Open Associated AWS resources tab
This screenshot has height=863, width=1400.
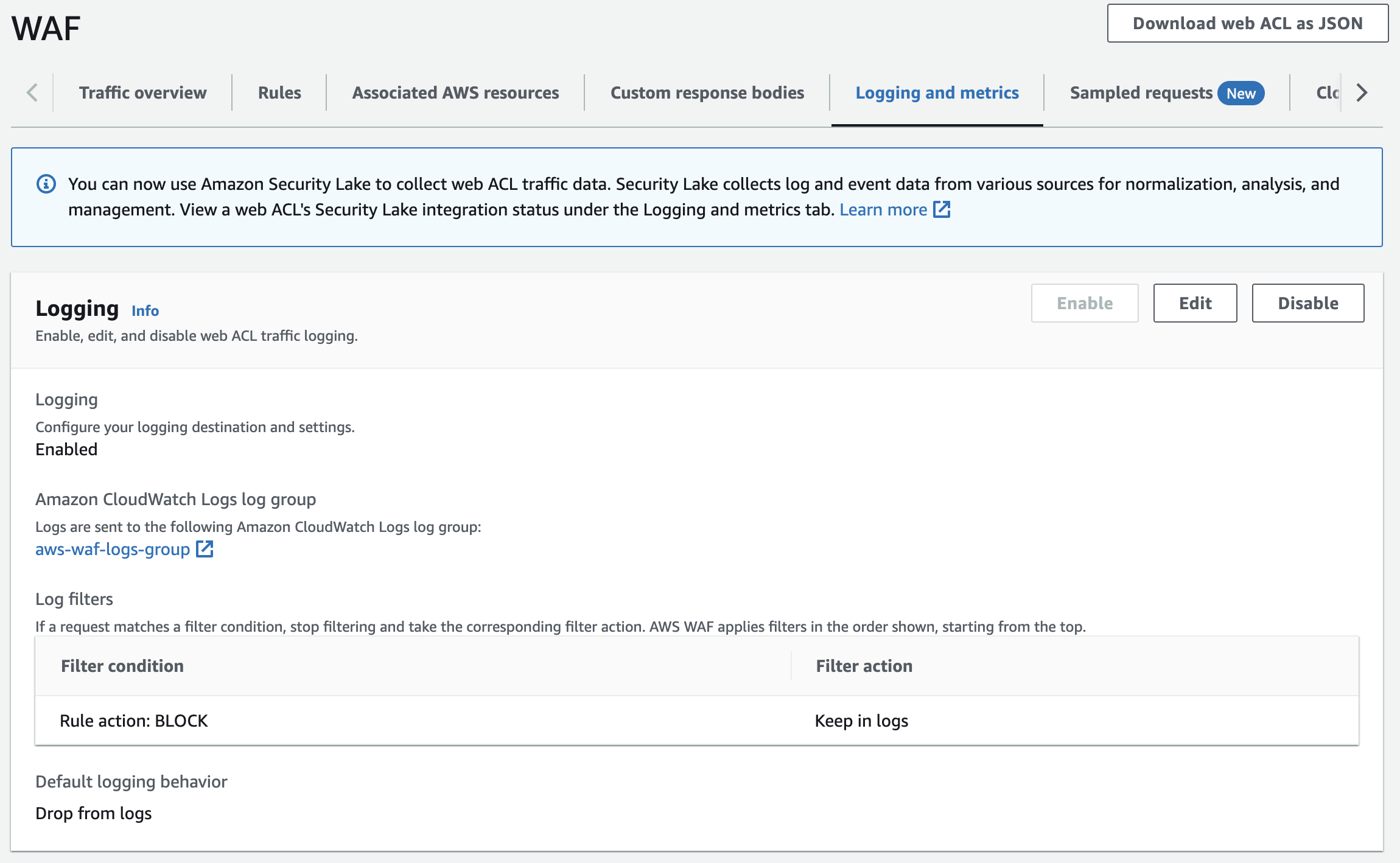[455, 93]
